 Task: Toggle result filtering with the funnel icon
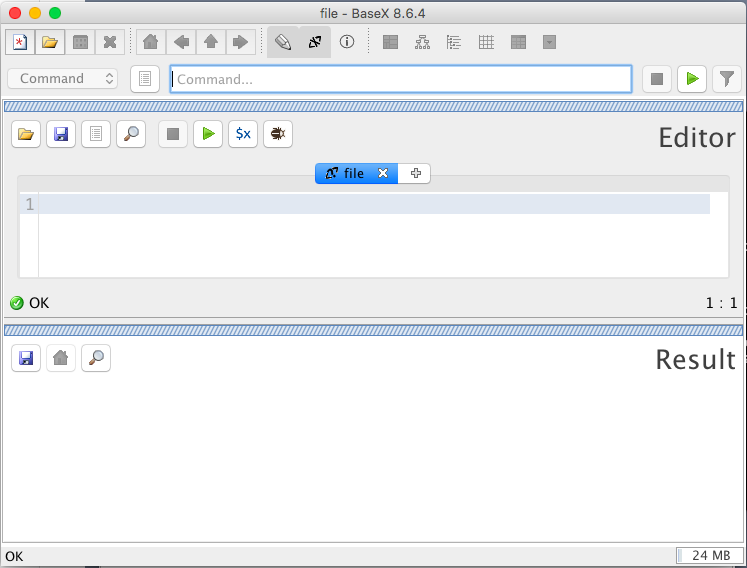click(727, 79)
